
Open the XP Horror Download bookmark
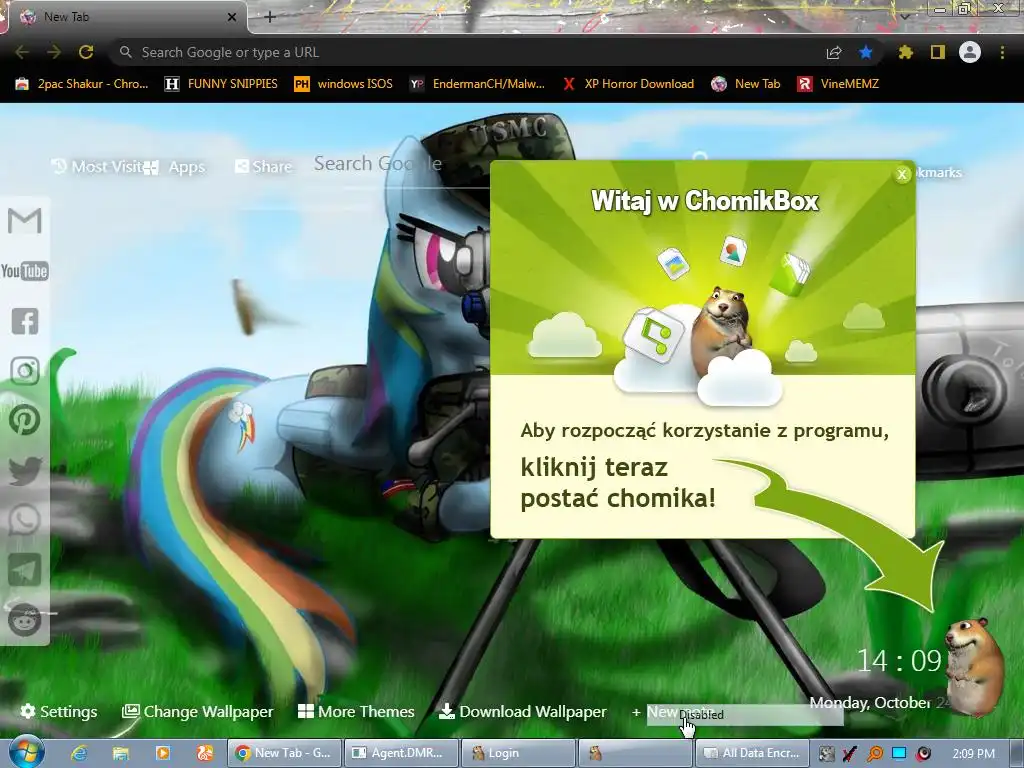[x=628, y=84]
